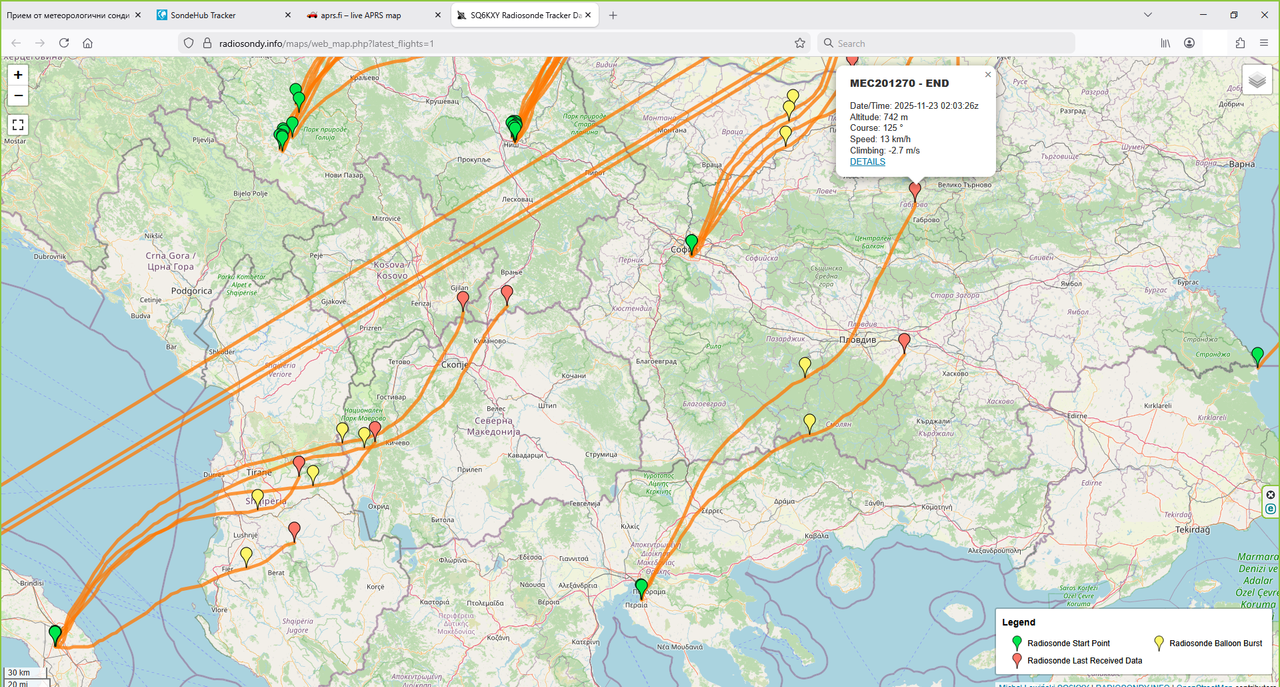Select the green start marker at Thessaloniki
The width and height of the screenshot is (1280, 687).
(x=641, y=587)
